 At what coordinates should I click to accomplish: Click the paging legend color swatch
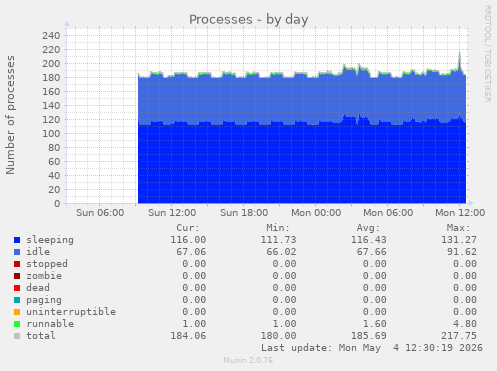[17, 300]
